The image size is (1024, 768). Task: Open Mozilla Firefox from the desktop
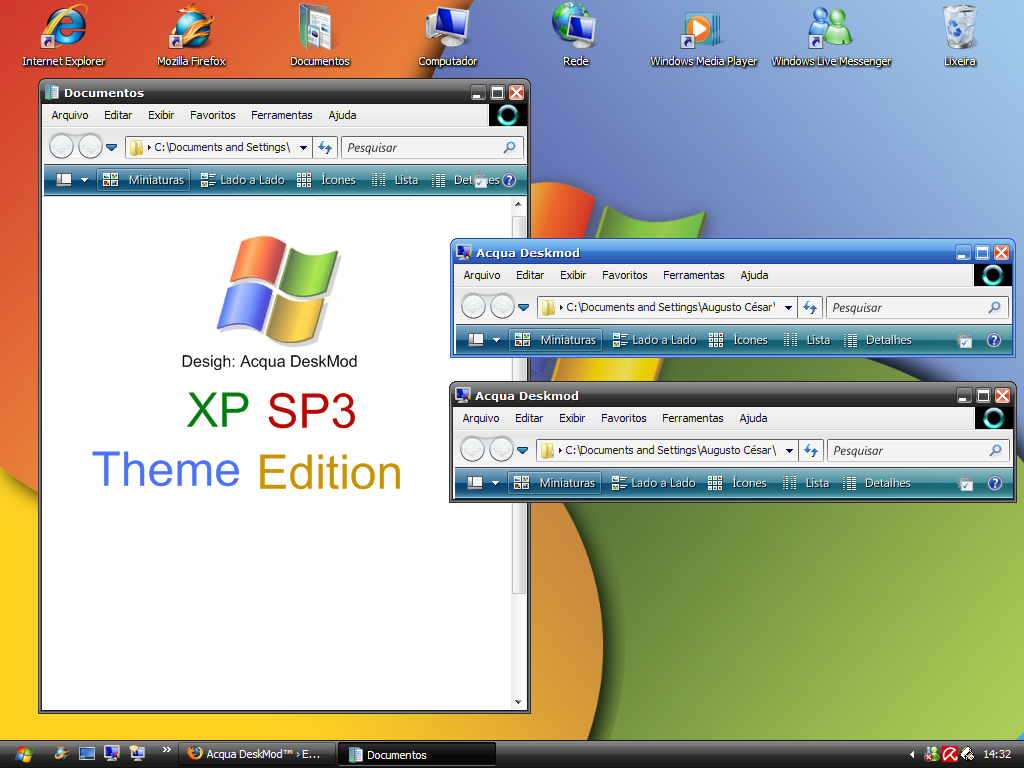coord(190,28)
